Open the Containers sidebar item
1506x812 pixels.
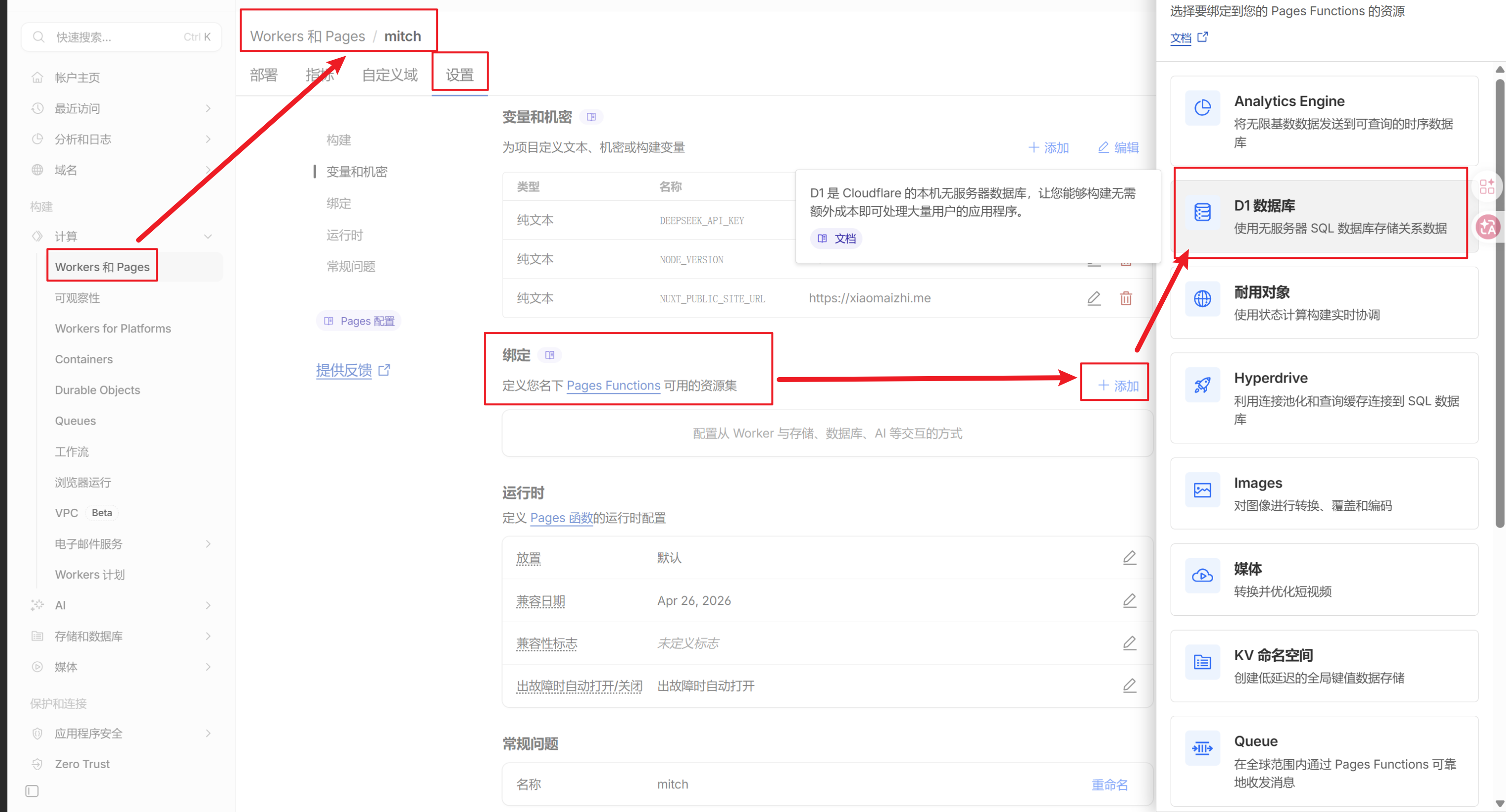point(84,359)
